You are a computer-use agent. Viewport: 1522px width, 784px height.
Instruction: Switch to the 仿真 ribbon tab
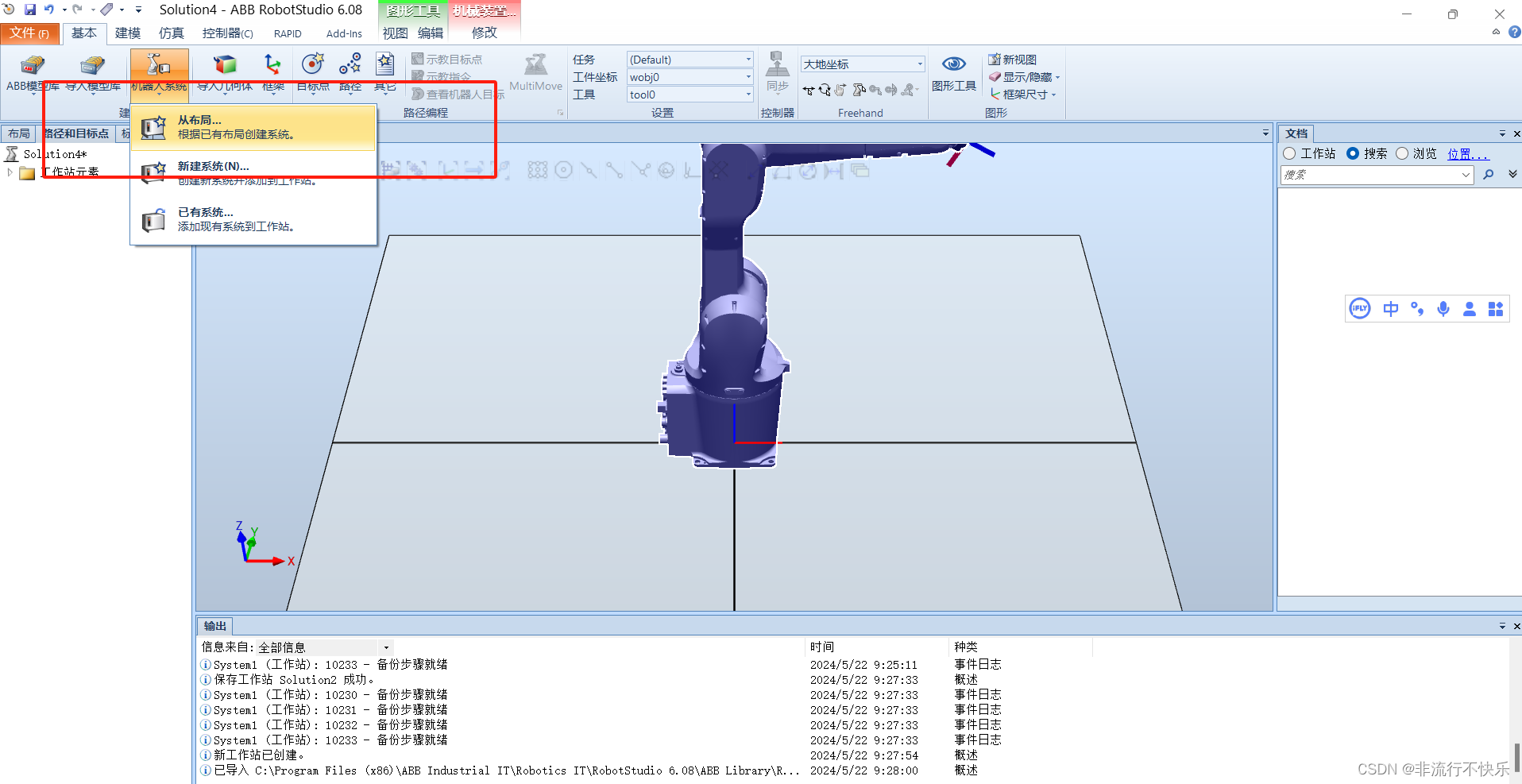click(172, 33)
